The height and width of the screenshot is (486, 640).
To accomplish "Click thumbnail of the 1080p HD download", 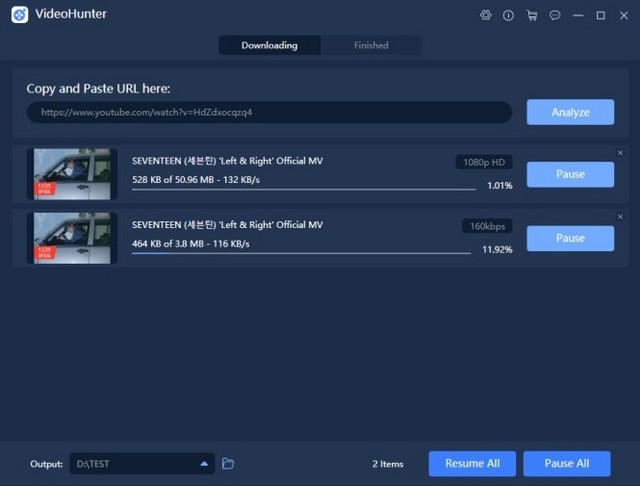I will tap(72, 174).
